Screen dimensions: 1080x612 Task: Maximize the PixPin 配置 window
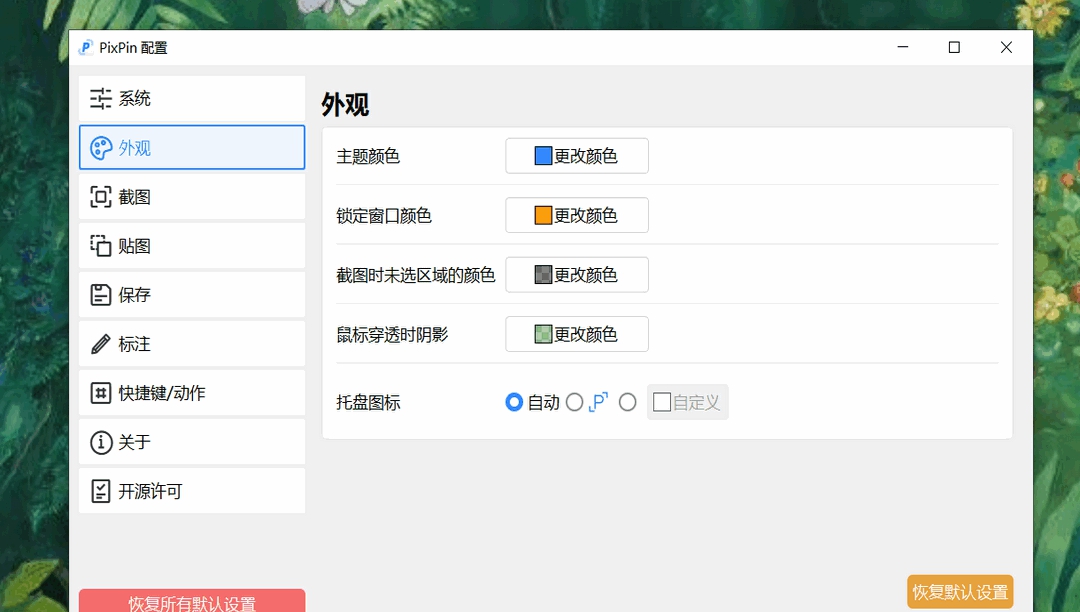(954, 47)
